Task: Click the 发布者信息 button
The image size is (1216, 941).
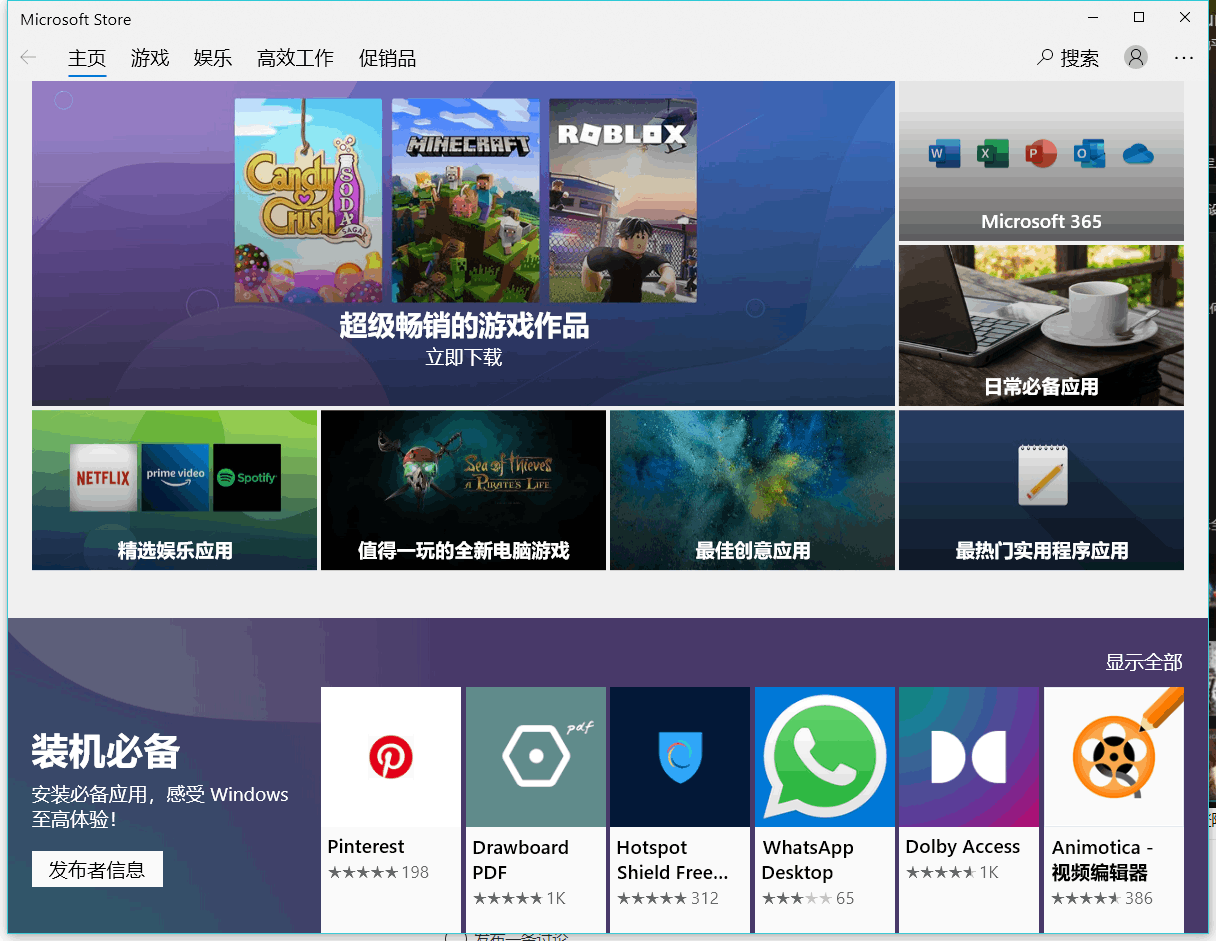Action: tap(97, 869)
